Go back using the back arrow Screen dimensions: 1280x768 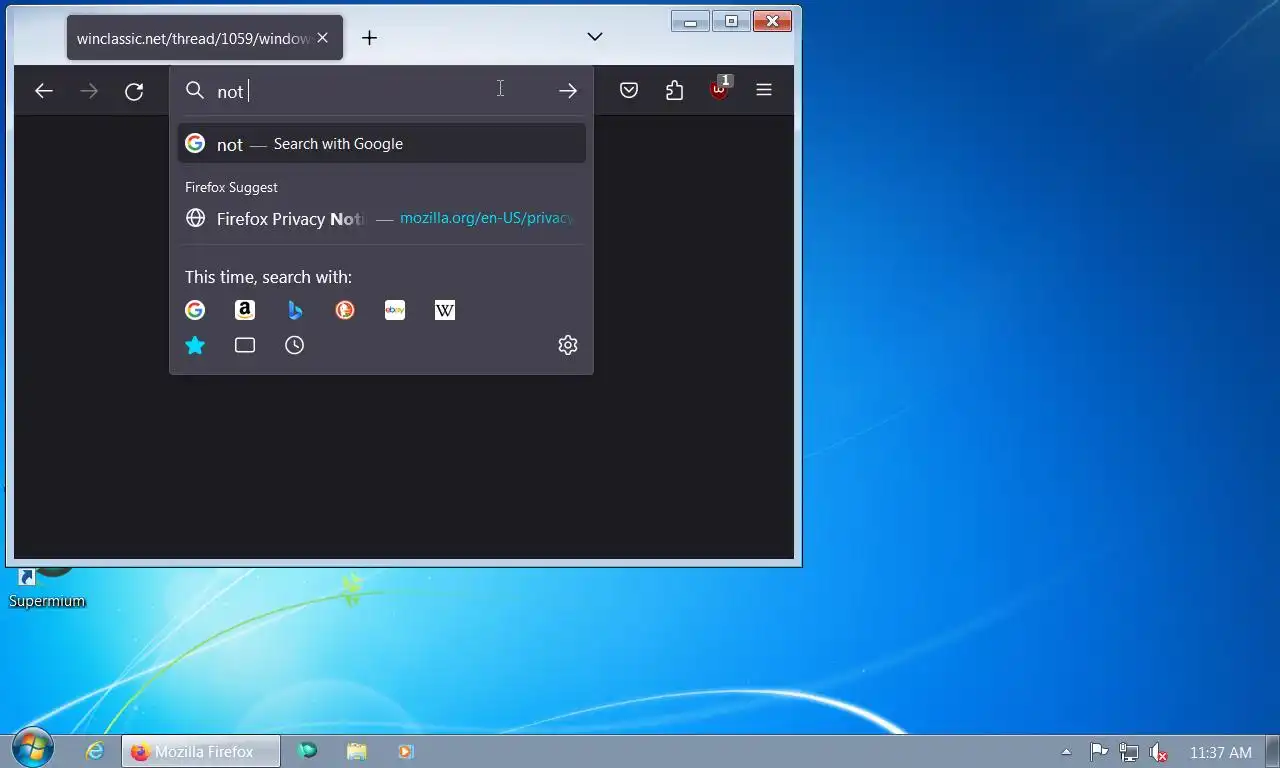click(x=44, y=91)
